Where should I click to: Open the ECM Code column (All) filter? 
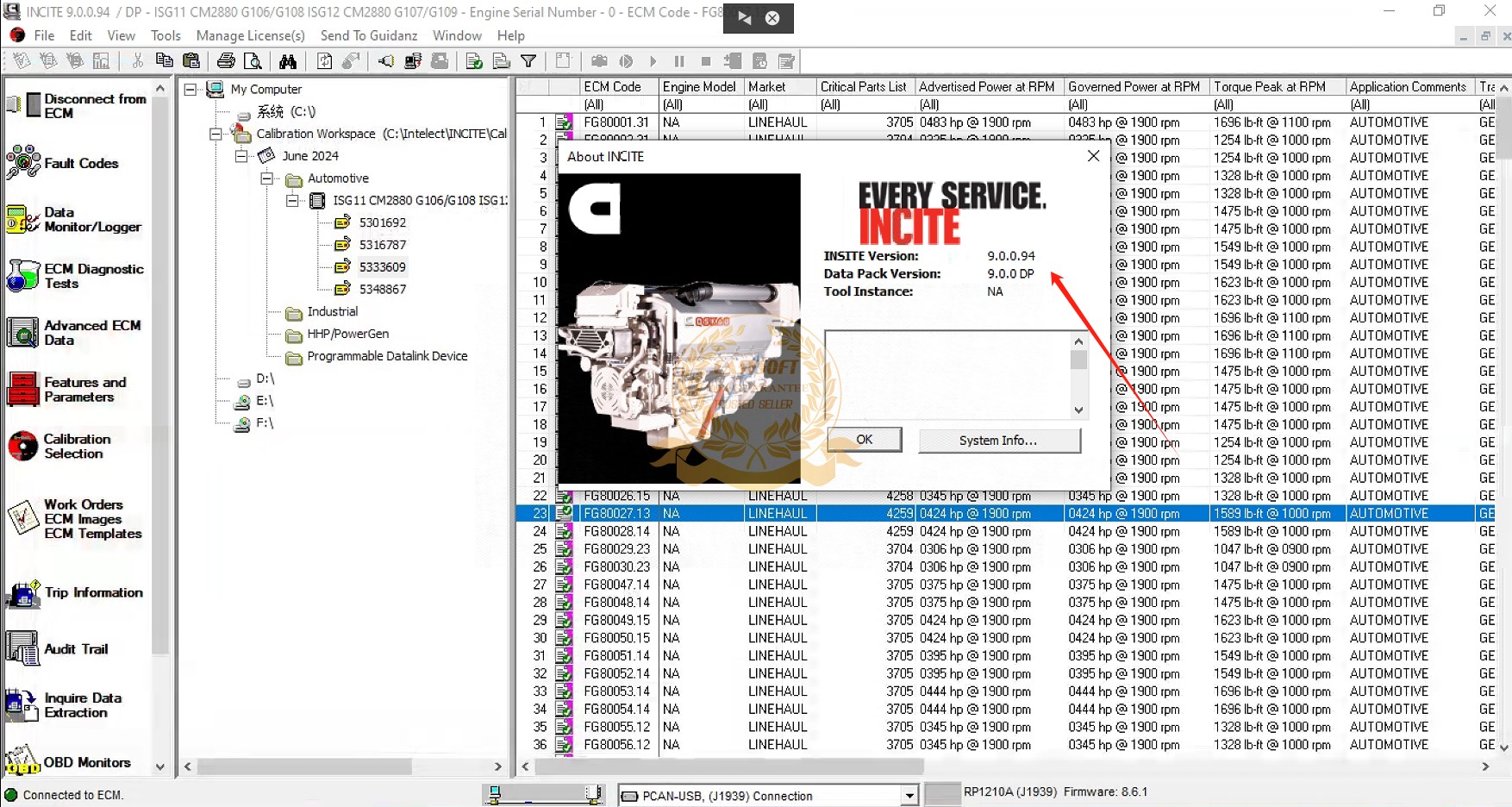[619, 104]
